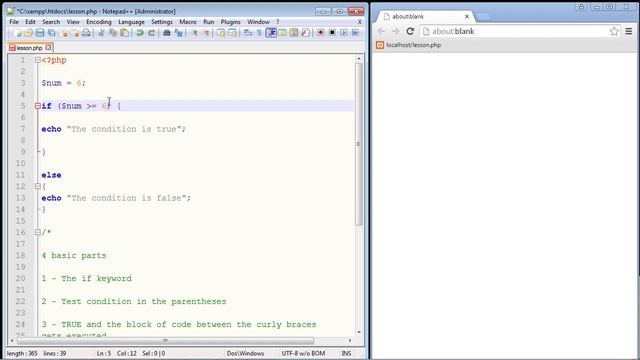
Task: Click Chrome's reload page icon
Action: (x=410, y=31)
